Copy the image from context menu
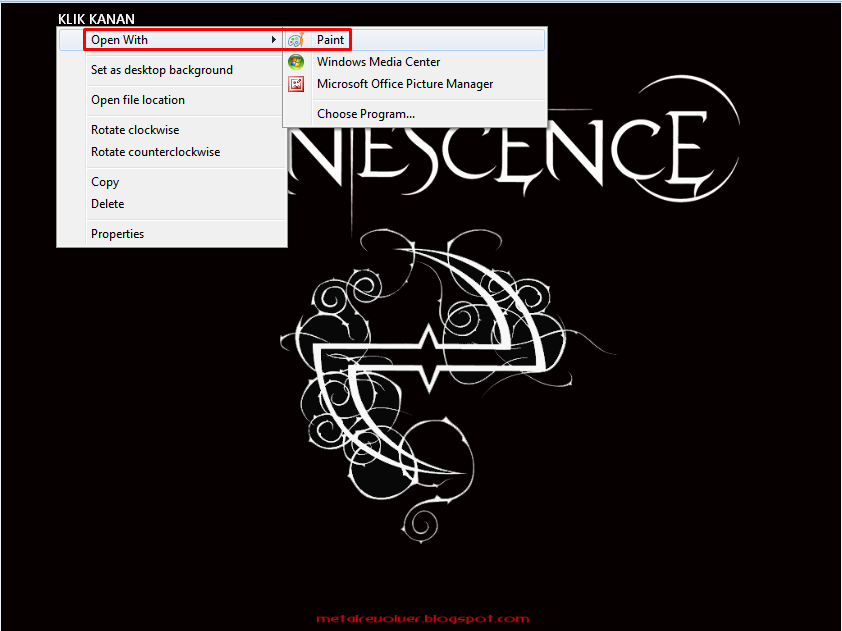This screenshot has height=631, width=842. tap(172, 182)
